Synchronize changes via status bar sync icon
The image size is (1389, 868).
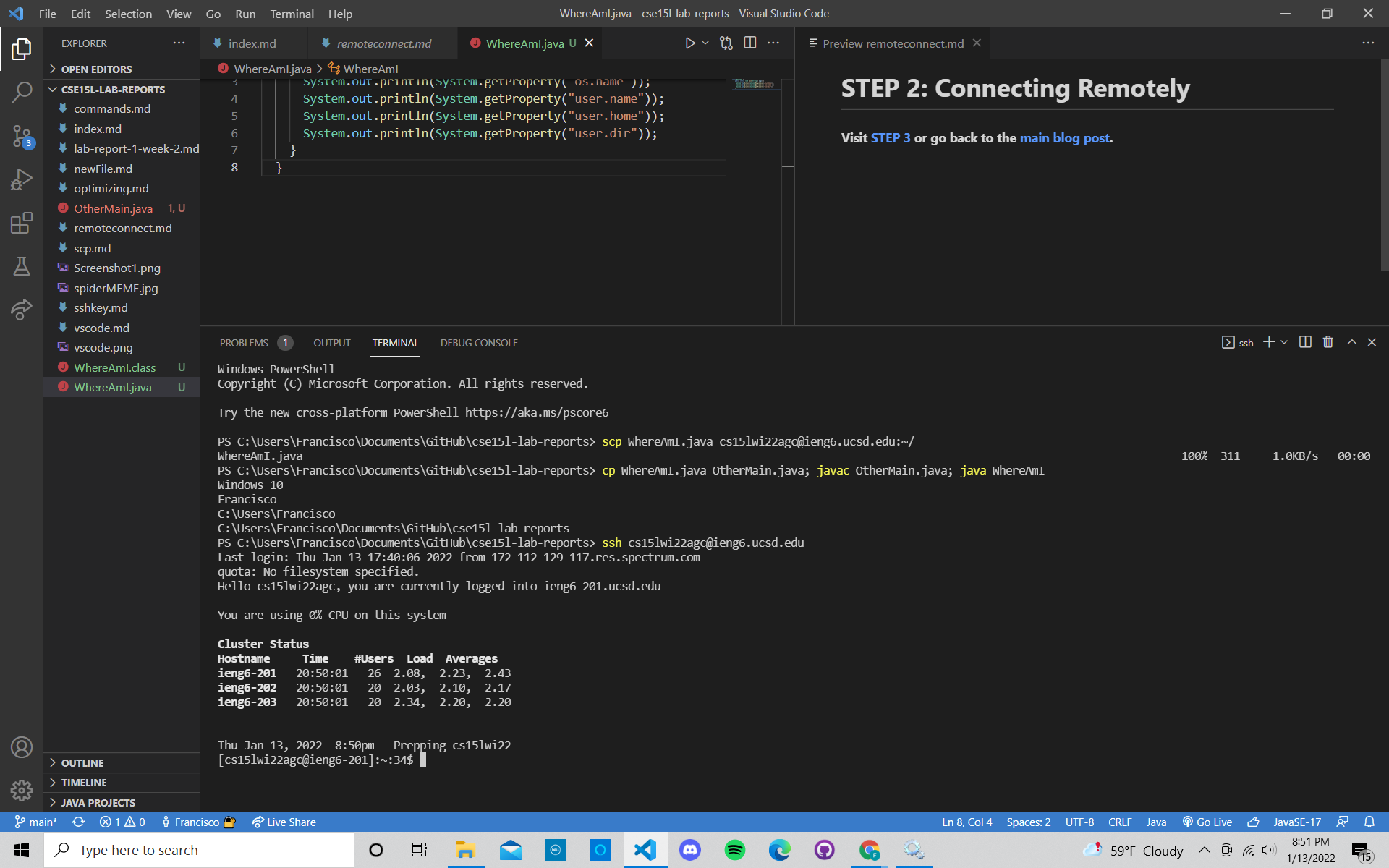coord(79,822)
